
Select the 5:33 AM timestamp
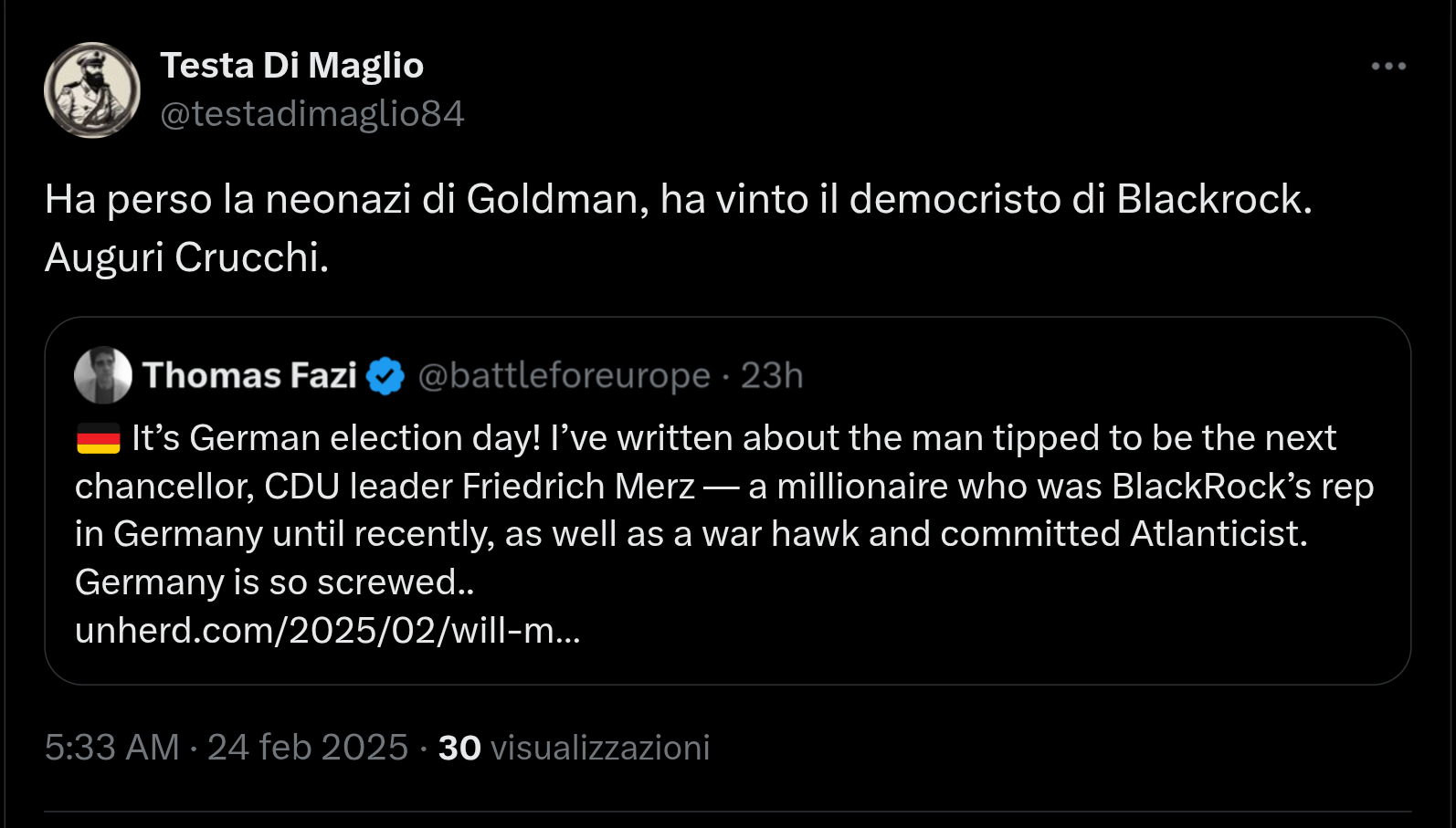pos(111,747)
